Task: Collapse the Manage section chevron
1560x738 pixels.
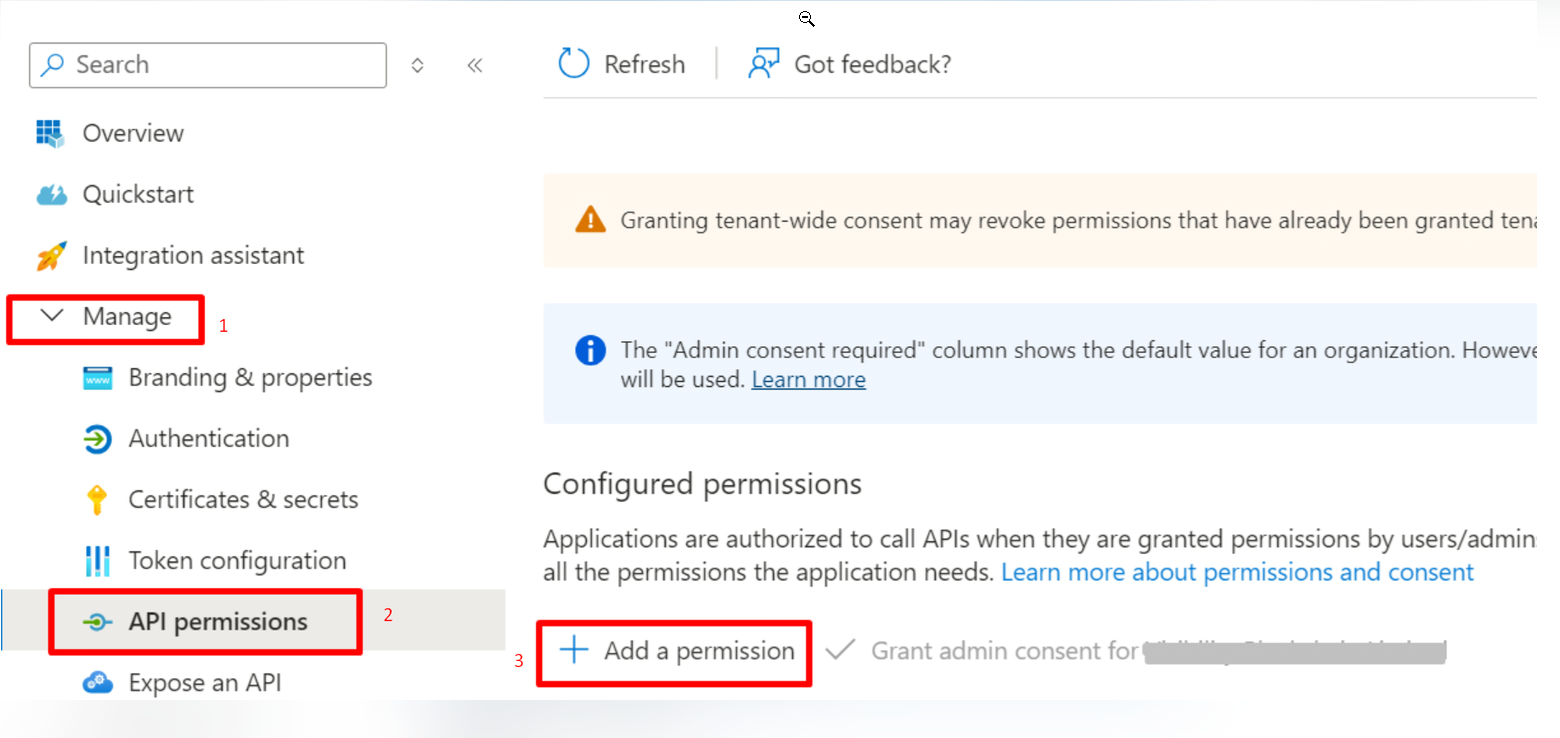Action: pyautogui.click(x=52, y=317)
